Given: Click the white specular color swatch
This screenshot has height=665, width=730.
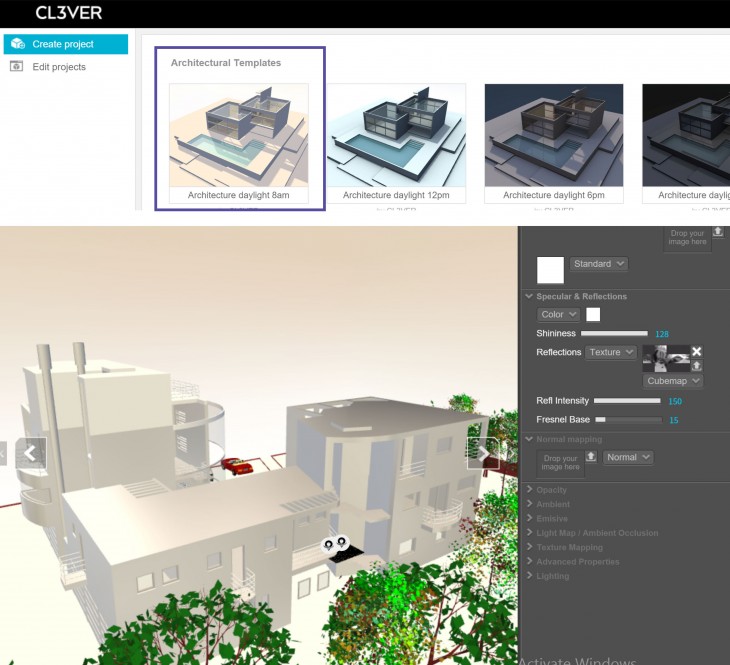Looking at the screenshot, I should (x=593, y=314).
